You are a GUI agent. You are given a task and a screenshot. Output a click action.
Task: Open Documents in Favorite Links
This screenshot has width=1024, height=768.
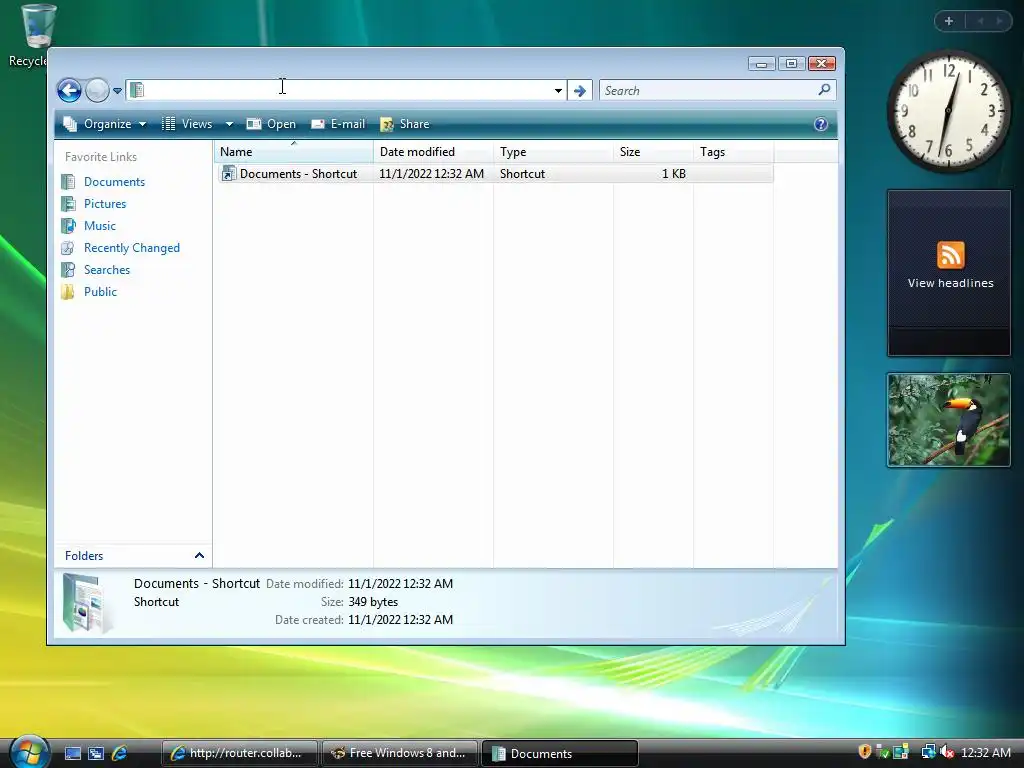tap(114, 182)
